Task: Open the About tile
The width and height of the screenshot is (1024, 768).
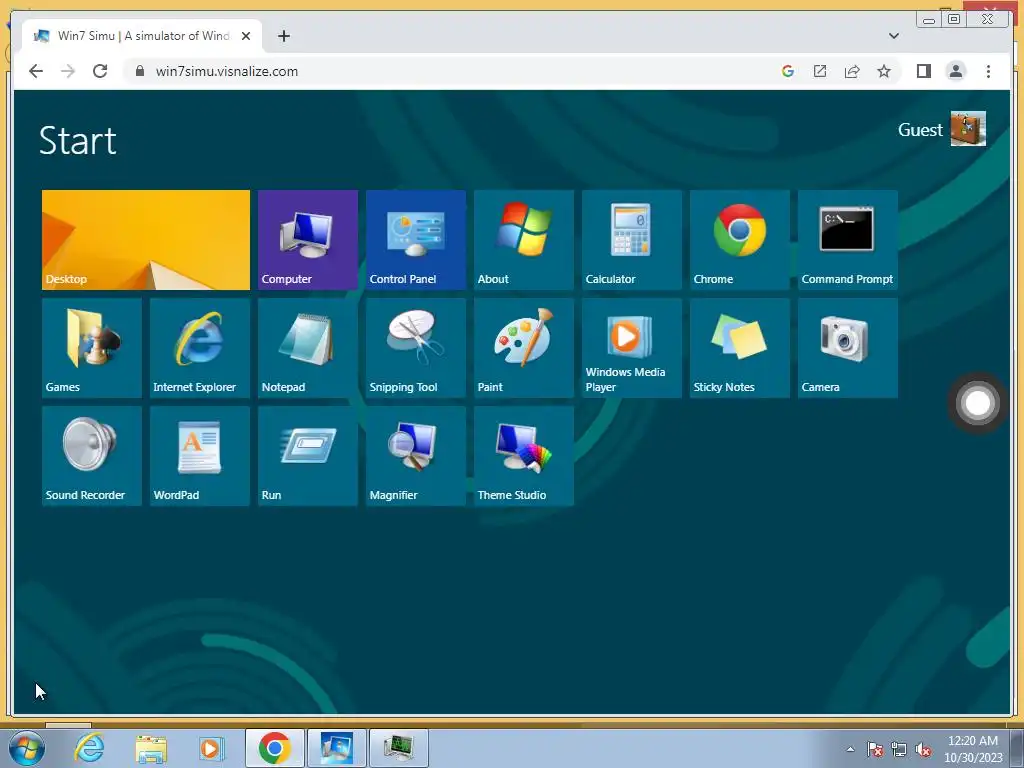Action: [x=524, y=240]
